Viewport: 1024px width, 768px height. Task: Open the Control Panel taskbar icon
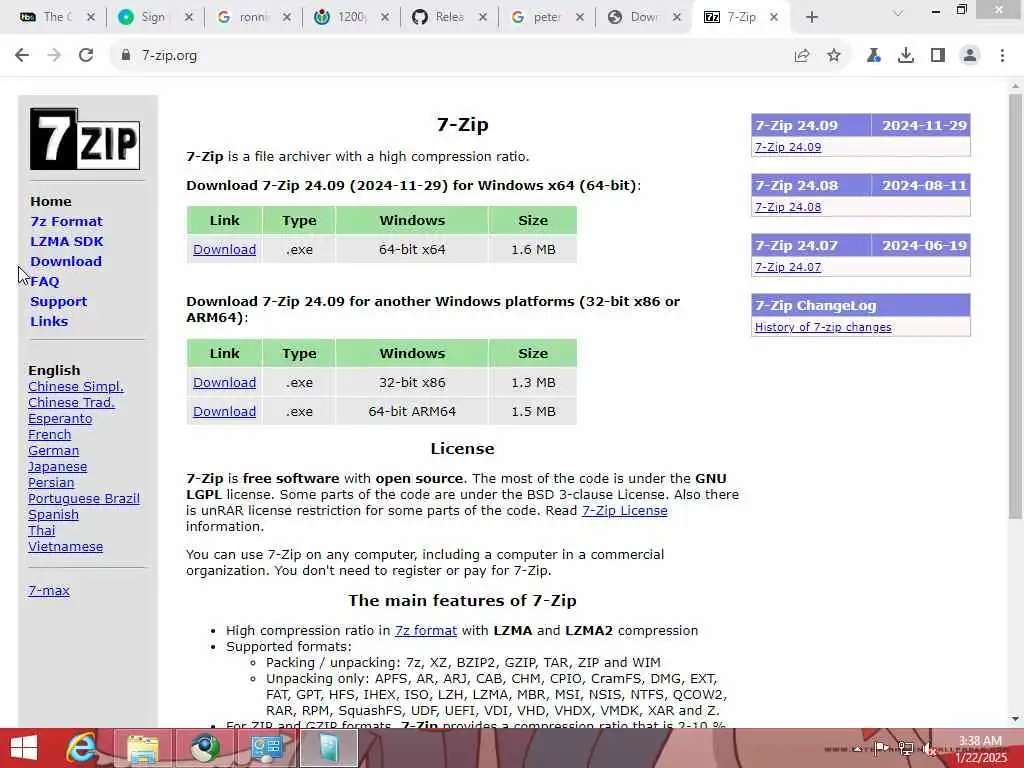[266, 748]
